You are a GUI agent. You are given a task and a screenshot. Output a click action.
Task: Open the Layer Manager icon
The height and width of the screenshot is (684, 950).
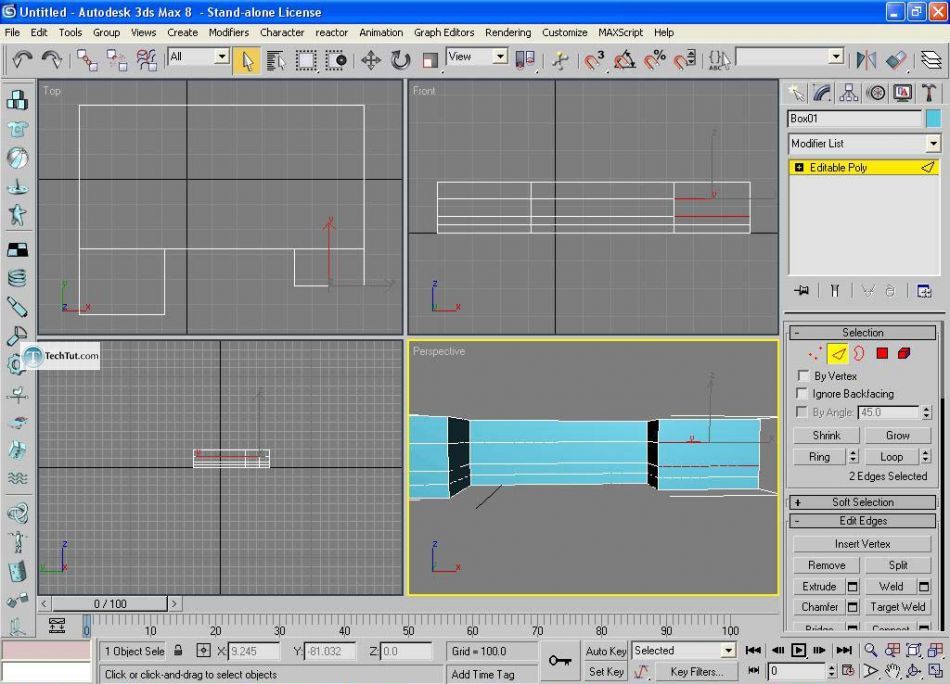[931, 60]
